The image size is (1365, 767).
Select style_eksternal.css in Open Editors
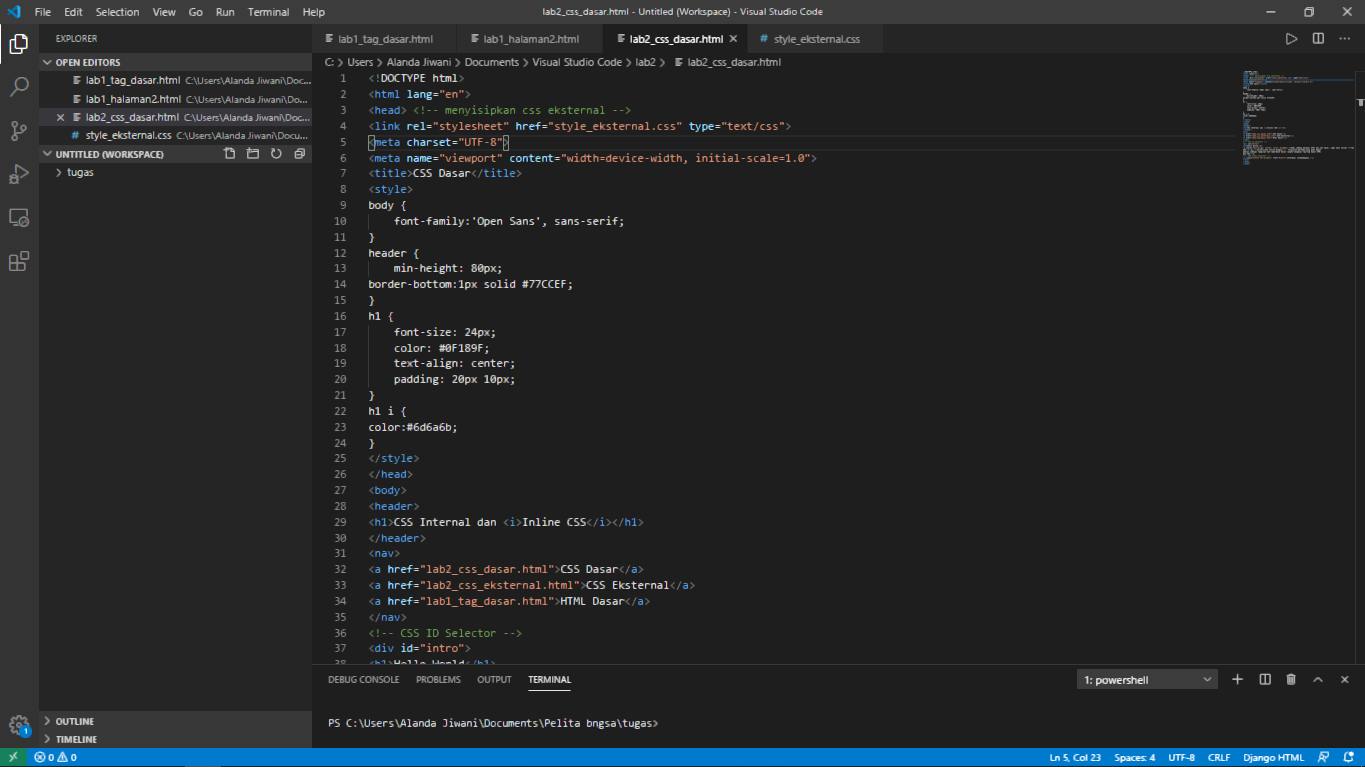point(175,135)
